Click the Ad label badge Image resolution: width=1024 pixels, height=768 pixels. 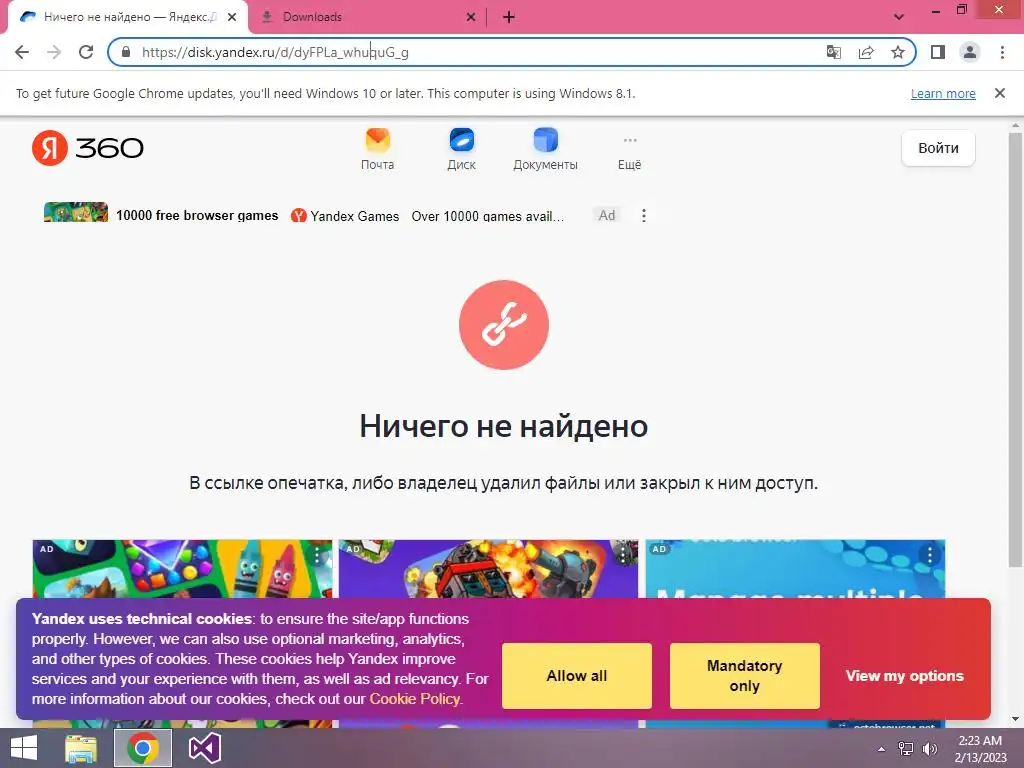coord(607,216)
